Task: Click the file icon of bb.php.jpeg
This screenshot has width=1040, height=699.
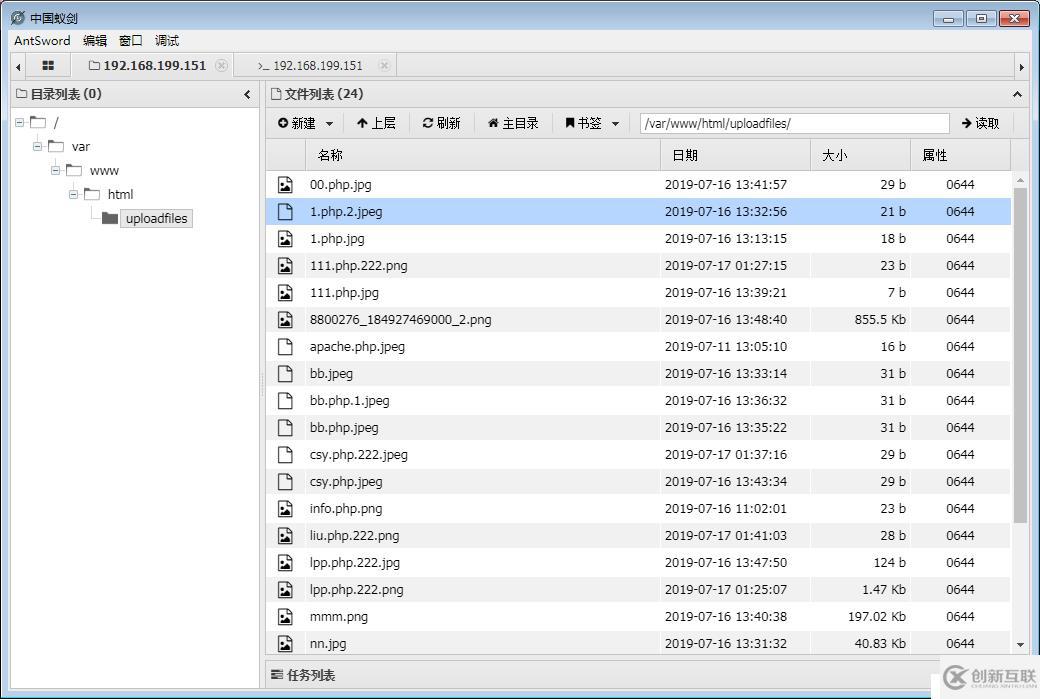Action: (285, 428)
